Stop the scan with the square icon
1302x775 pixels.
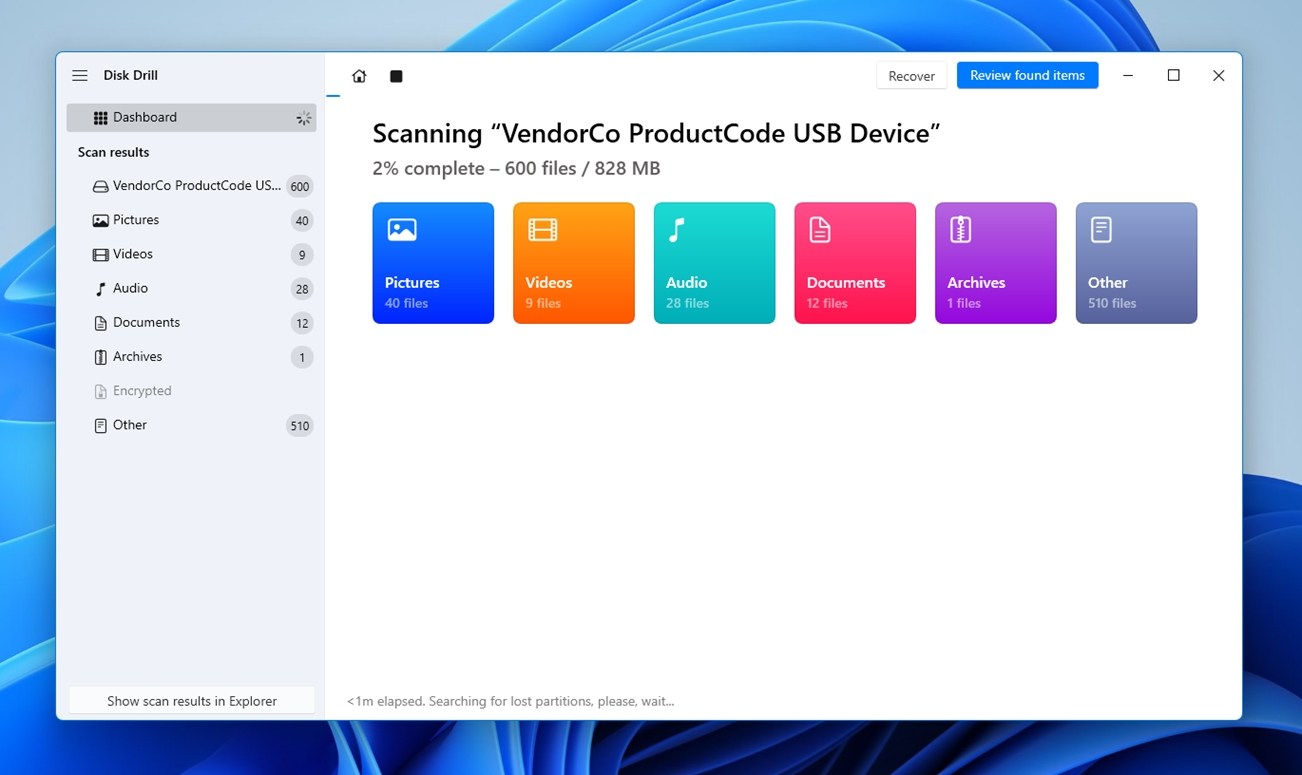tap(396, 76)
